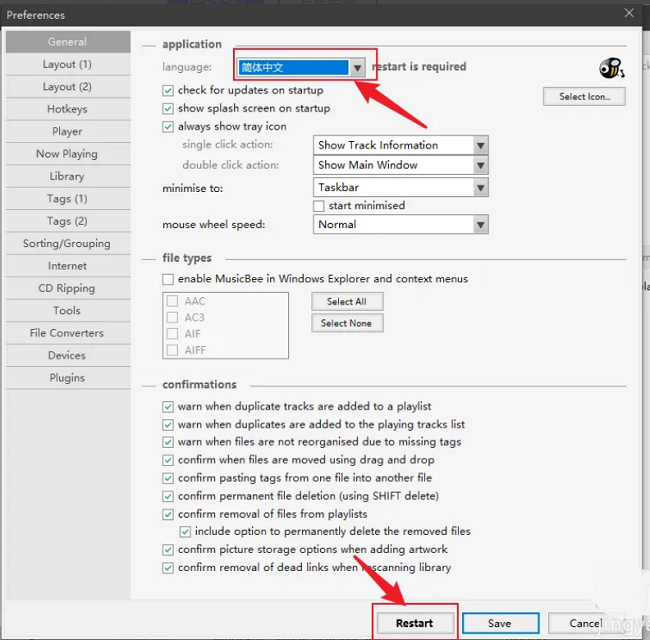This screenshot has width=650, height=640.
Task: Click the MusicBee bee icon
Action: point(610,68)
